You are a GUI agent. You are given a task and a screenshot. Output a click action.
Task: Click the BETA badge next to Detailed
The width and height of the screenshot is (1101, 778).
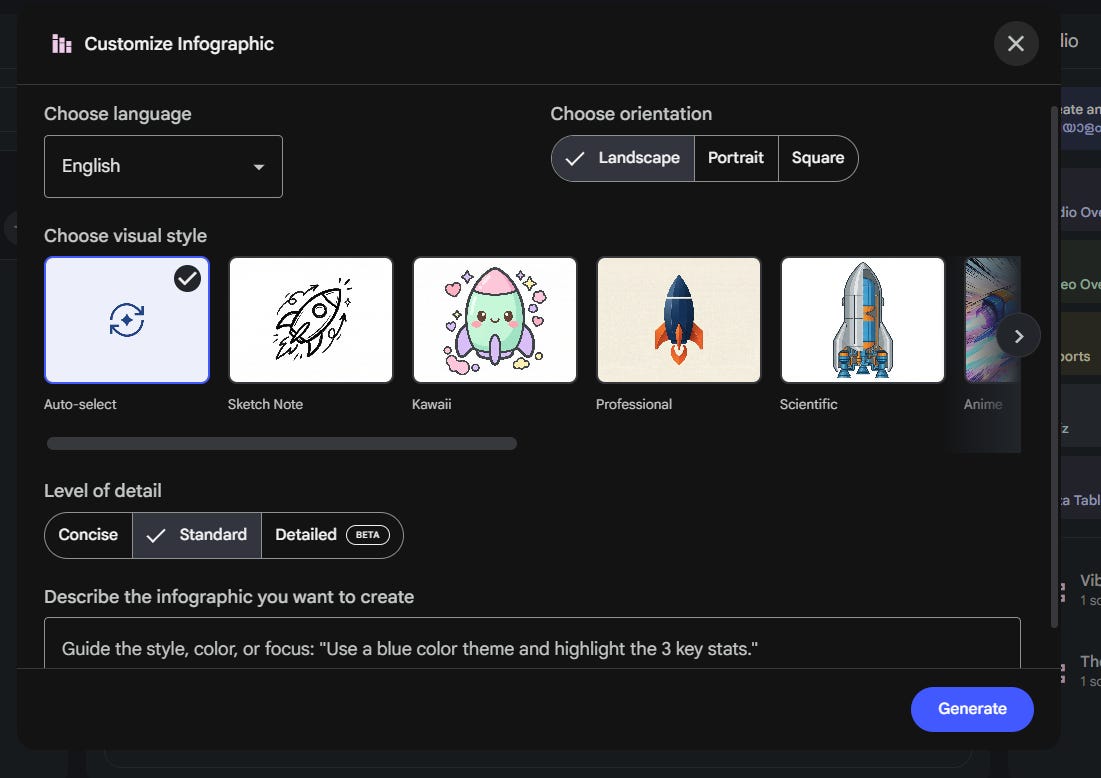tap(367, 535)
